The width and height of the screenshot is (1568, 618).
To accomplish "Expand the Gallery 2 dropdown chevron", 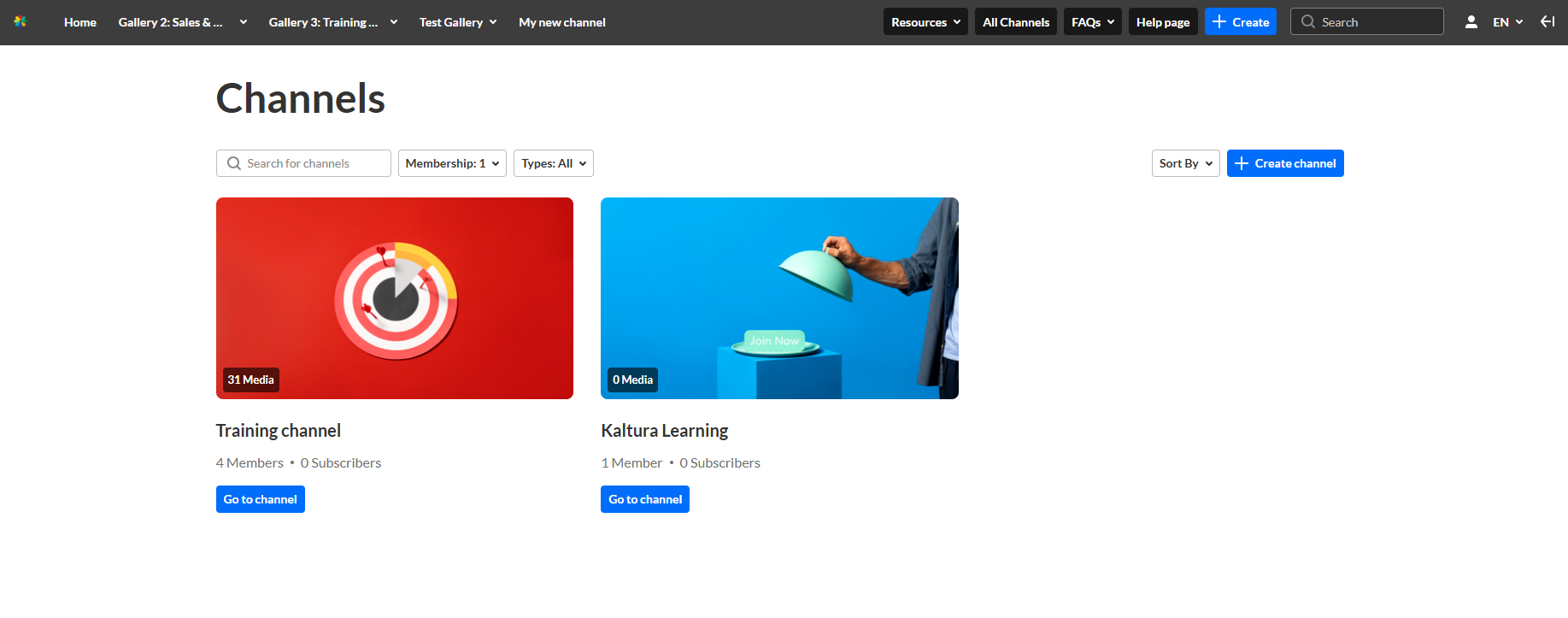I will point(244,22).
